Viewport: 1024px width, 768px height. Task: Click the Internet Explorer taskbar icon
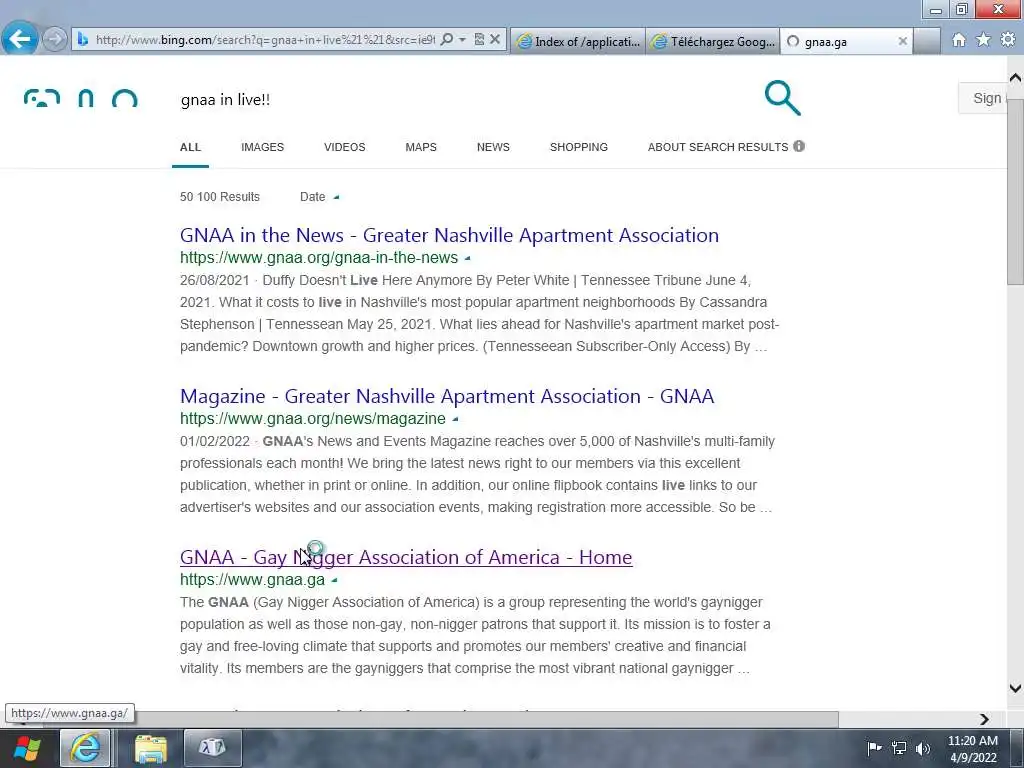(86, 748)
